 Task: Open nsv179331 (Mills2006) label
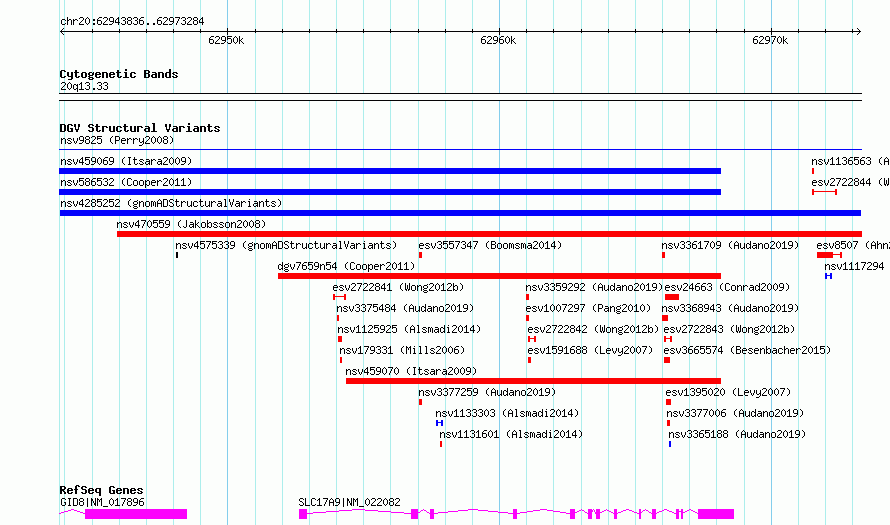(402, 350)
